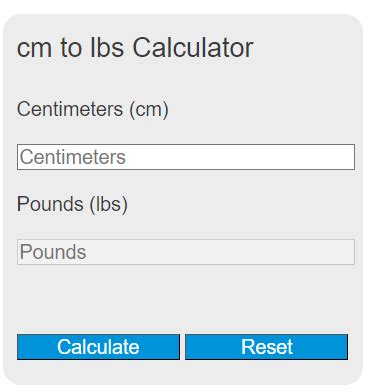Click the 'cm to lbs Calculator' heading

tap(135, 48)
